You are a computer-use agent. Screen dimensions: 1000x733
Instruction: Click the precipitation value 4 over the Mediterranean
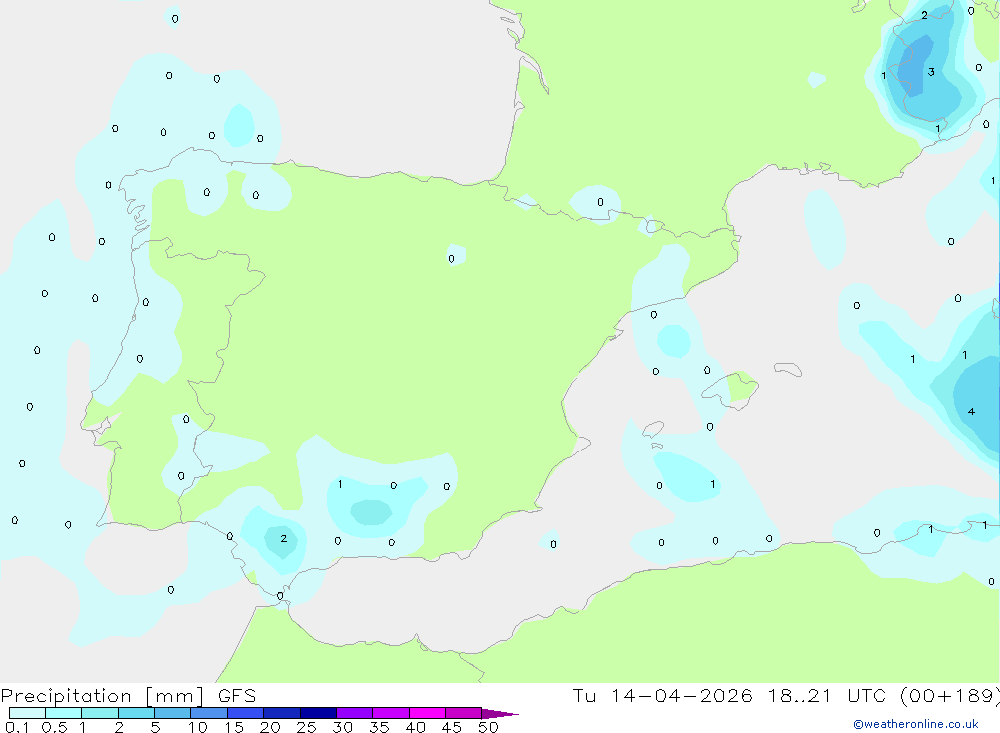(971, 411)
